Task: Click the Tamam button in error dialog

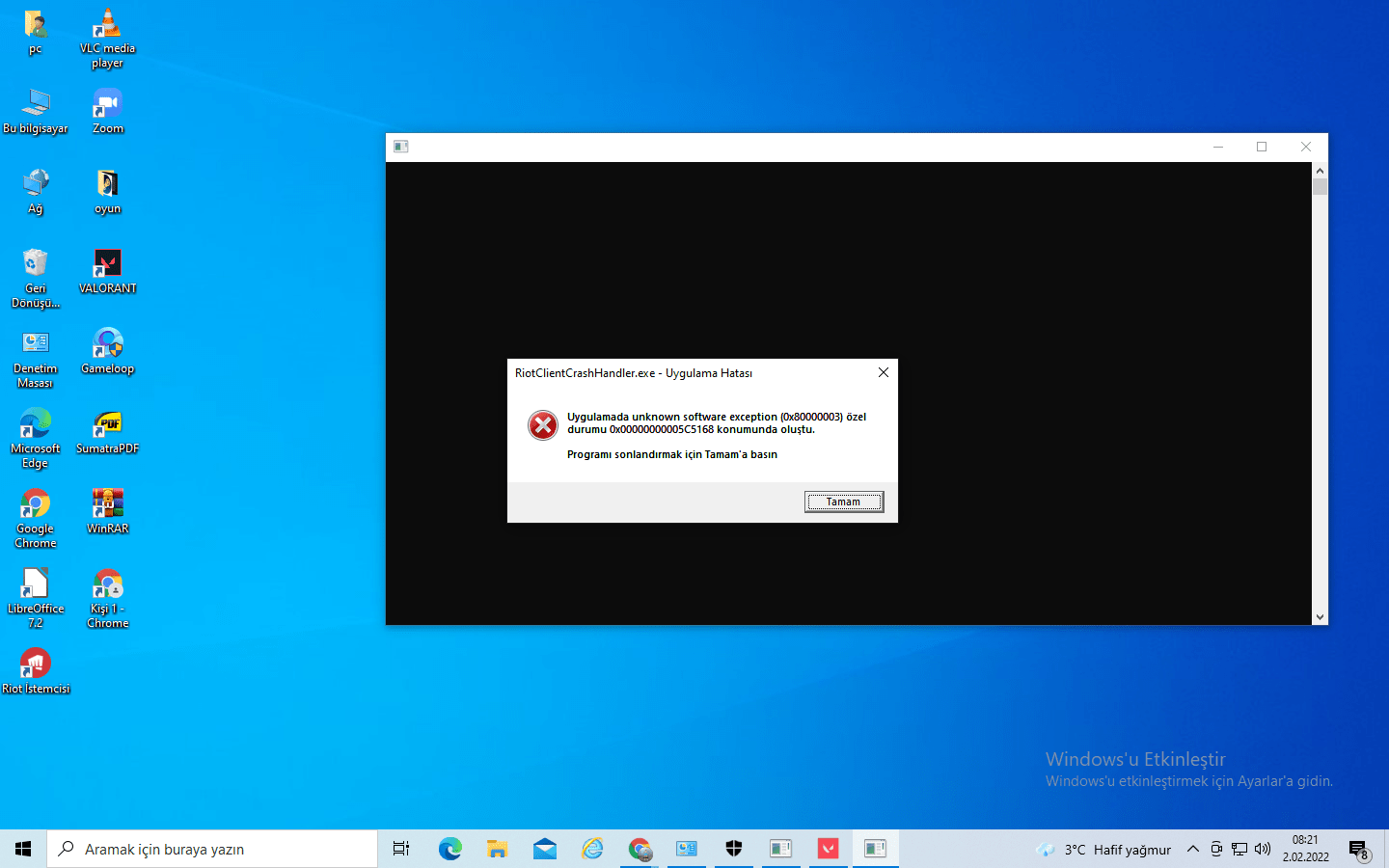Action: (844, 502)
